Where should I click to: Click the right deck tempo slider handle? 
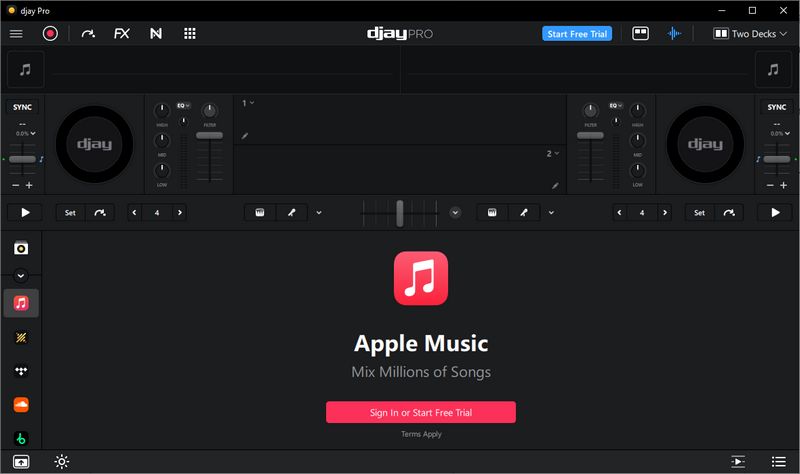[x=777, y=159]
